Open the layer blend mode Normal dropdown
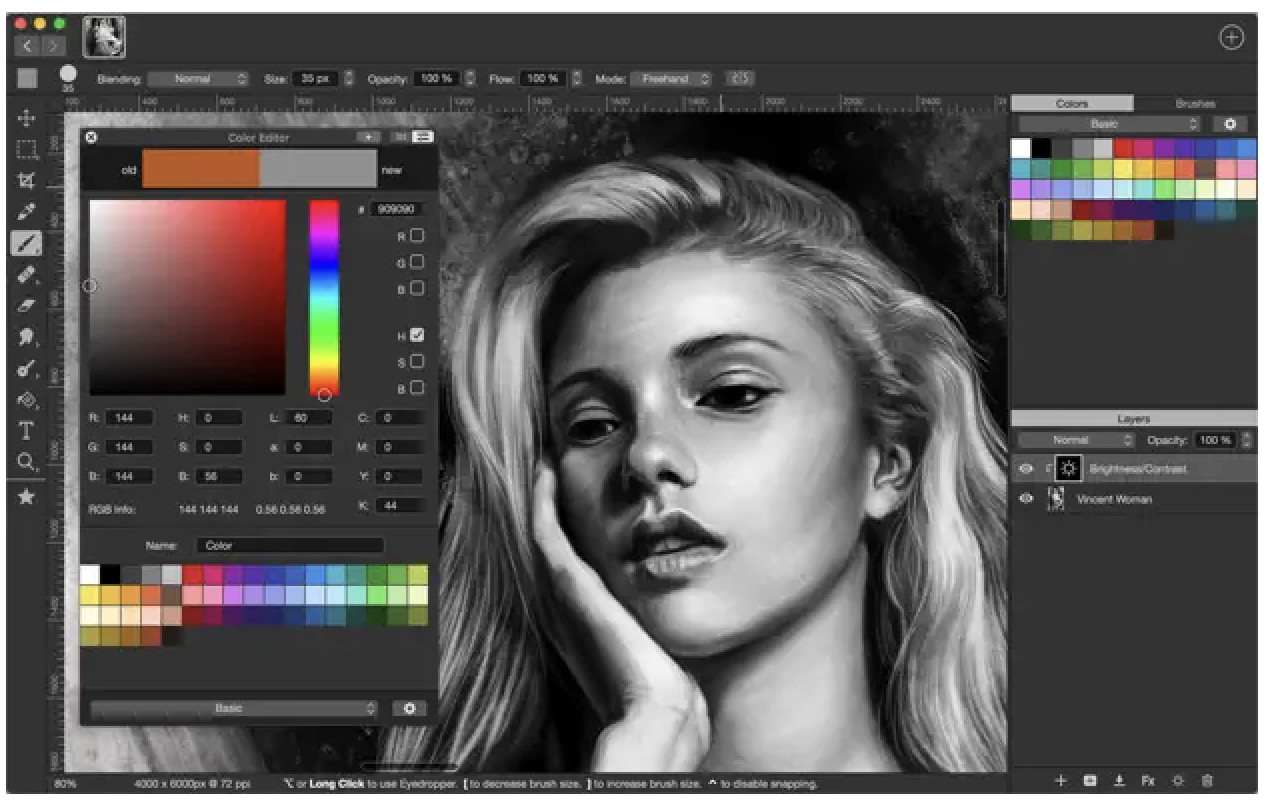This screenshot has width=1270, height=810. click(x=1076, y=440)
